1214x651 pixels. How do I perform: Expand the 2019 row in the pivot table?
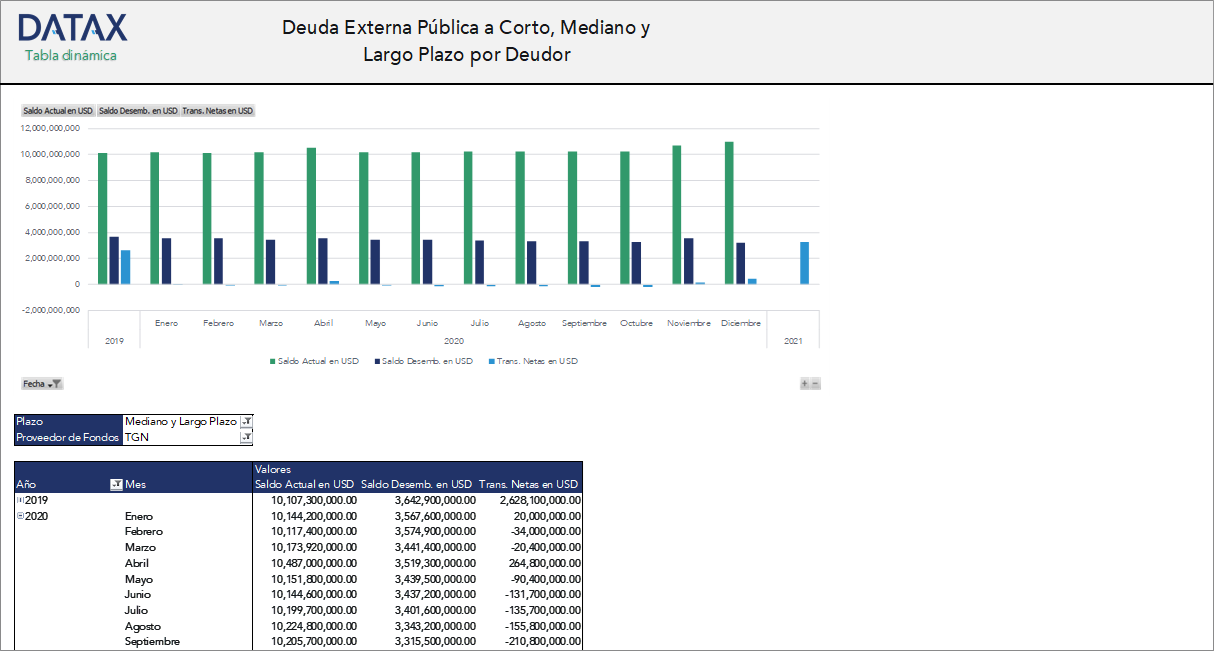tap(19, 500)
